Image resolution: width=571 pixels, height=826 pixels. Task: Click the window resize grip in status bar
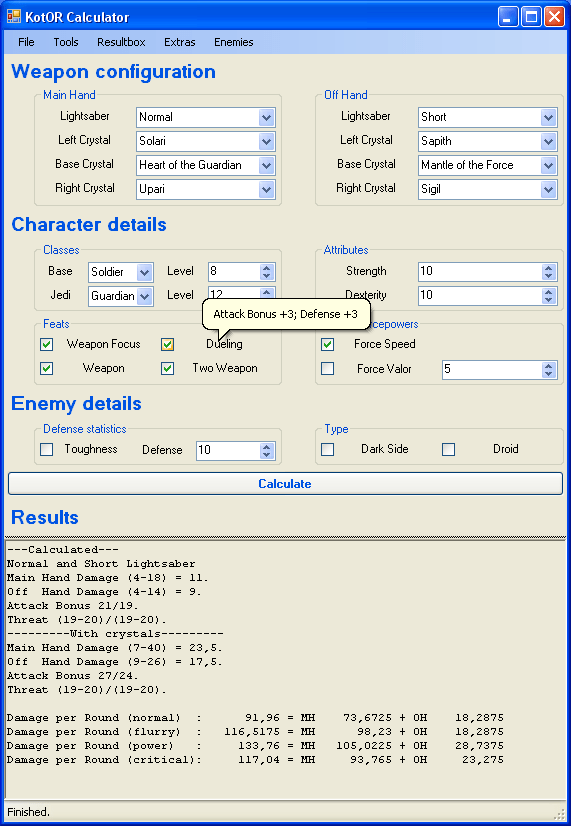tap(561, 814)
